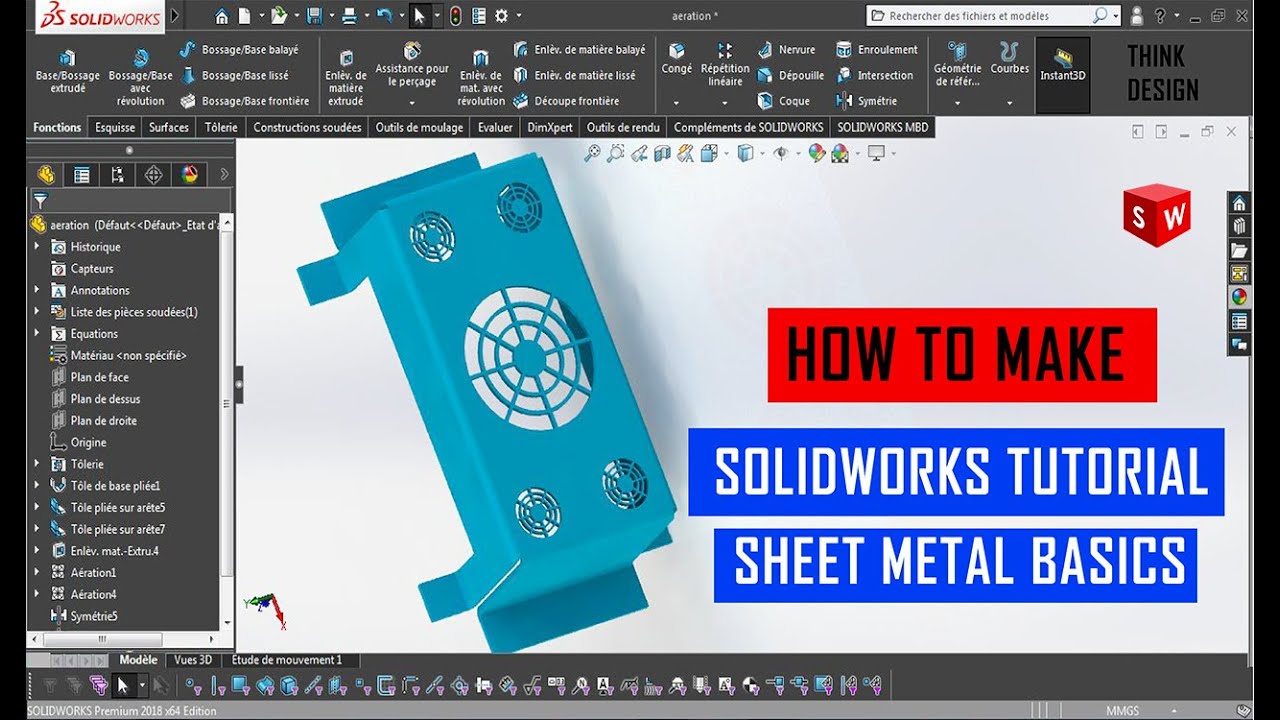The height and width of the screenshot is (720, 1280).
Task: Open the Outils de moulage tab
Action: [419, 127]
